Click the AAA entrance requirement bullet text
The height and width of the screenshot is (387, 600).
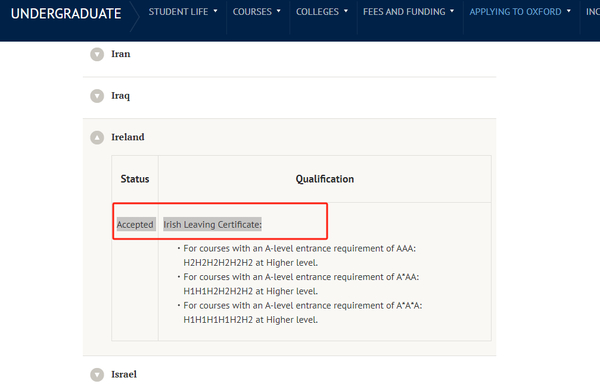pyautogui.click(x=299, y=248)
